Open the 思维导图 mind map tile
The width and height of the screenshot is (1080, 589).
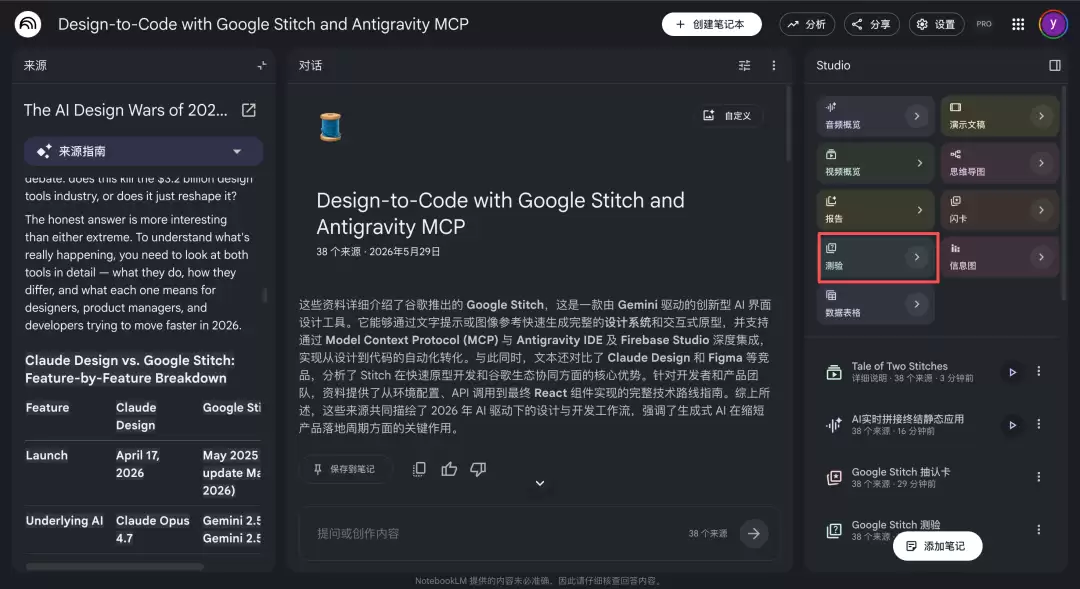[x=999, y=163]
